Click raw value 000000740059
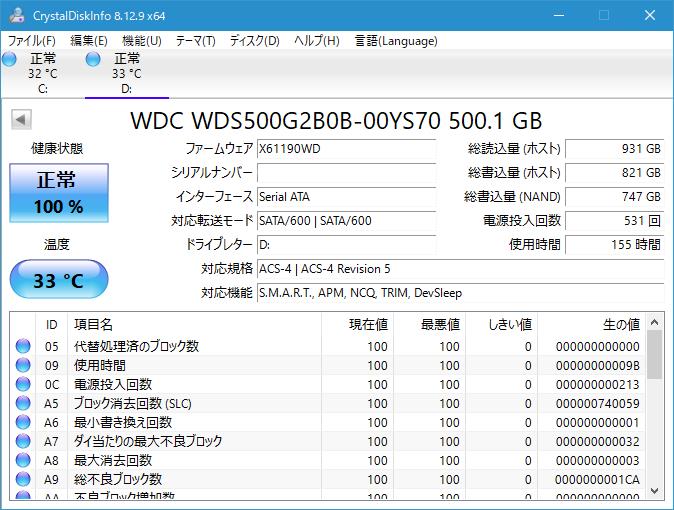 point(597,403)
